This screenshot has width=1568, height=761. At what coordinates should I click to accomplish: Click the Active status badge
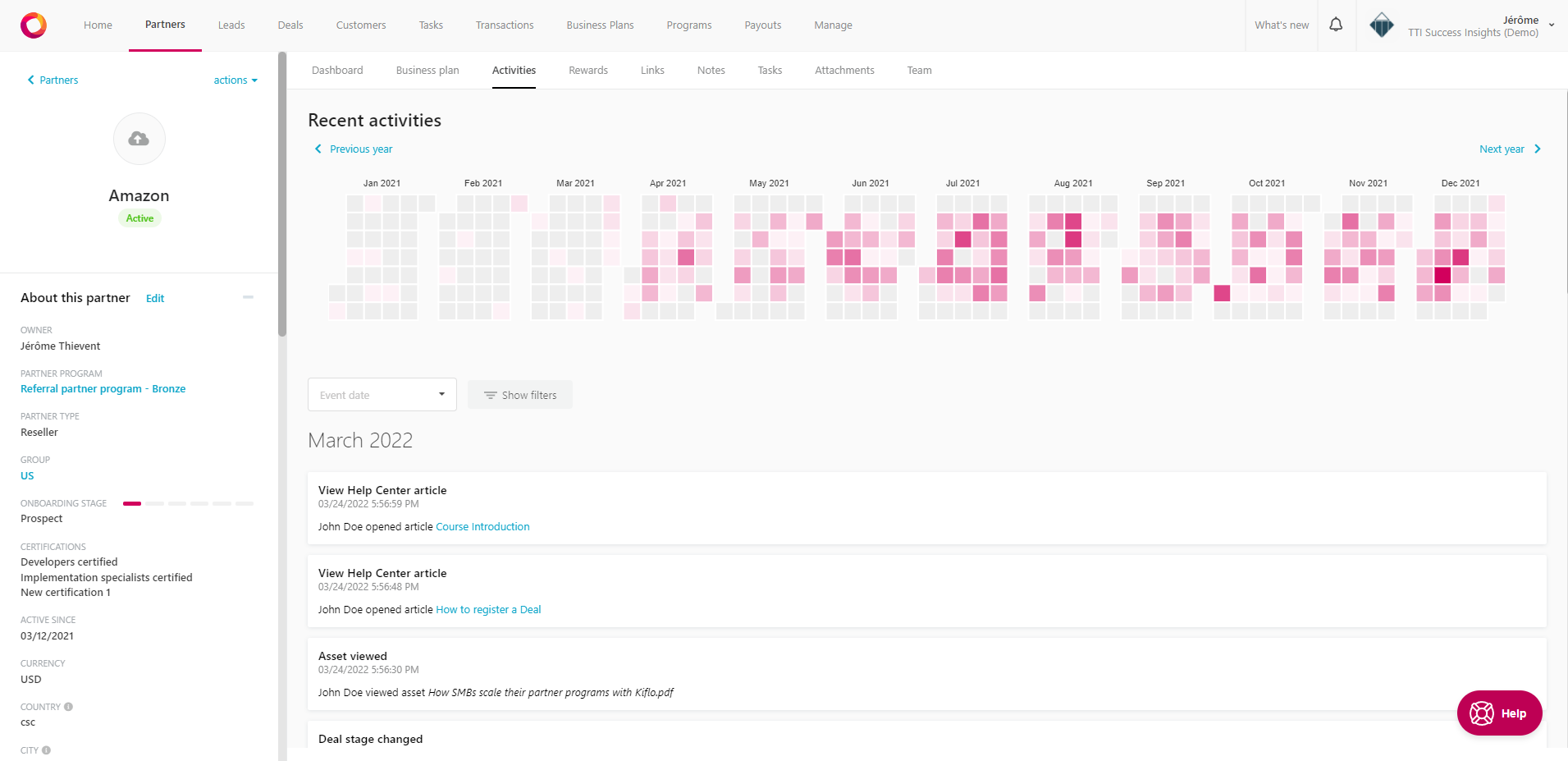pos(139,218)
